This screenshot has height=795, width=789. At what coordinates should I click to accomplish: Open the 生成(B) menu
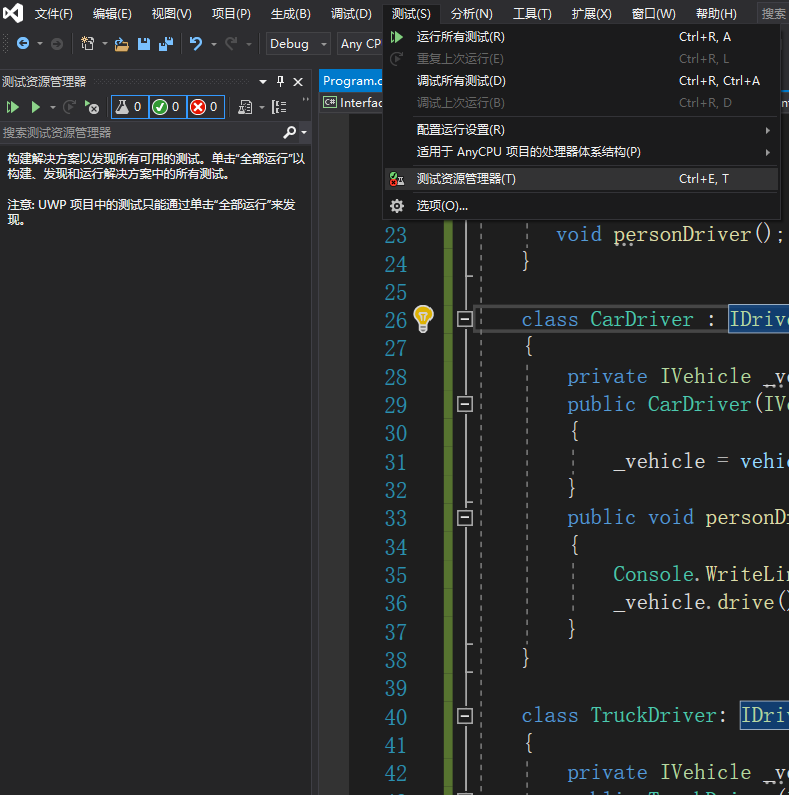click(x=291, y=14)
